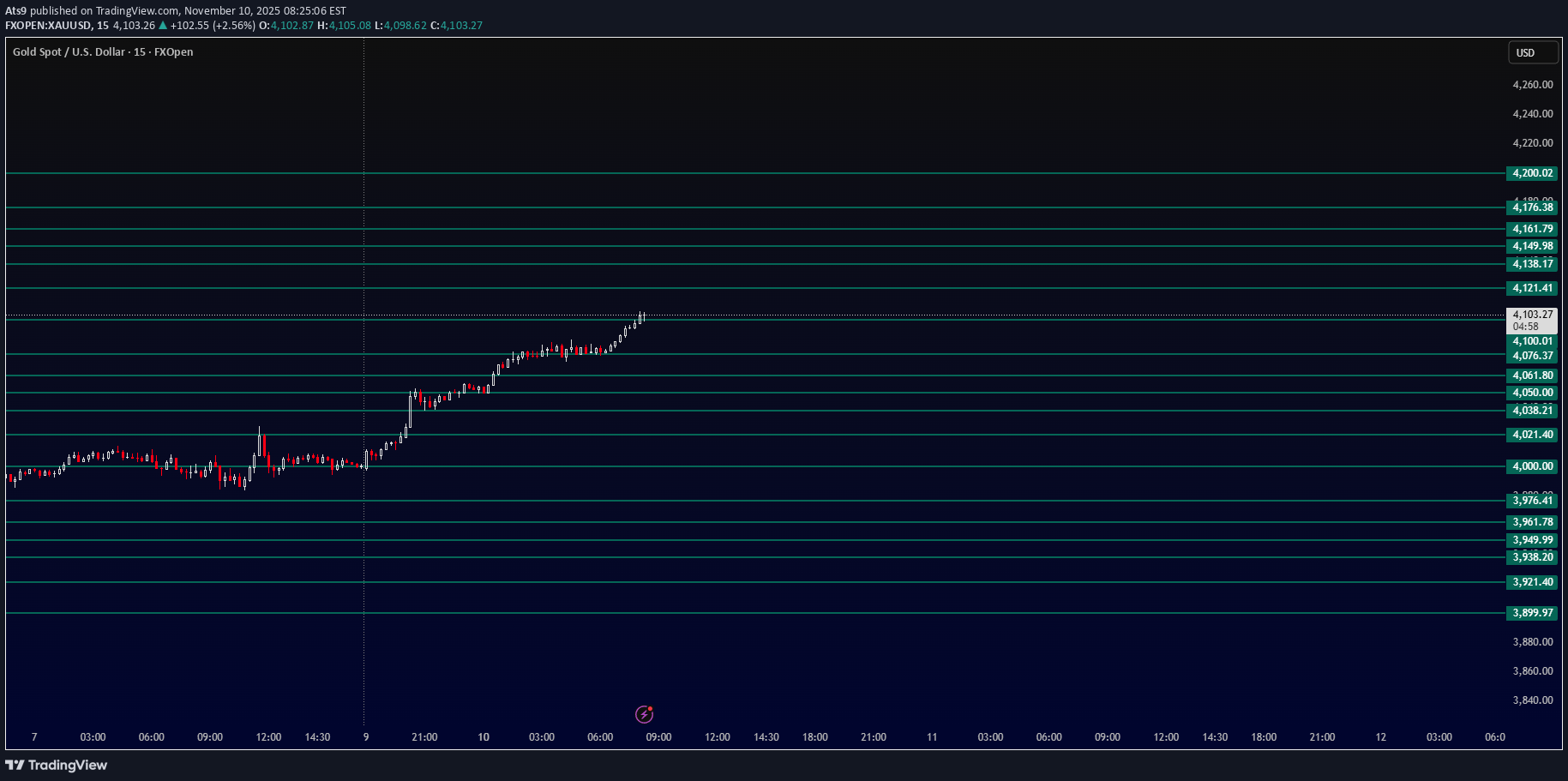Select the 3,949.99 price level label
This screenshot has width=1568, height=781.
tap(1532, 540)
